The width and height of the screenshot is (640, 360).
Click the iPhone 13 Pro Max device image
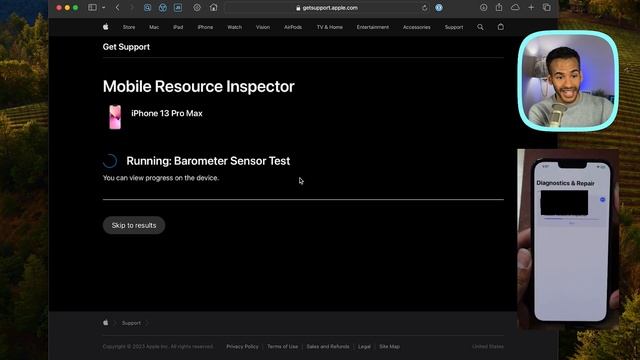coord(115,117)
